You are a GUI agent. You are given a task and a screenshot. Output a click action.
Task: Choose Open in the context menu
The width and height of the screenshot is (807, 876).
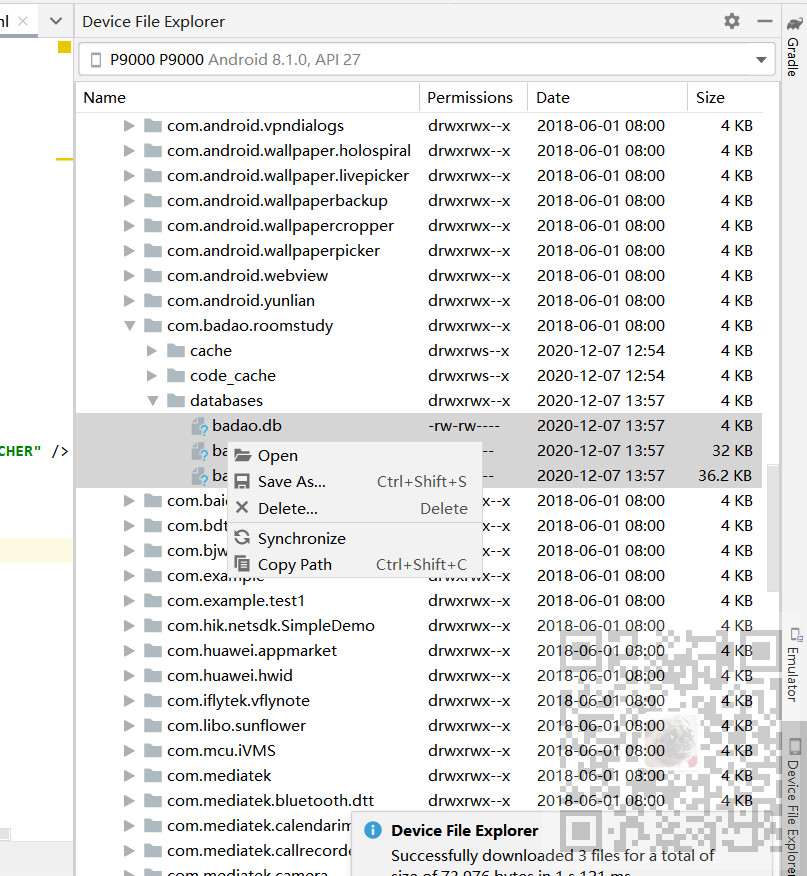[355, 456]
